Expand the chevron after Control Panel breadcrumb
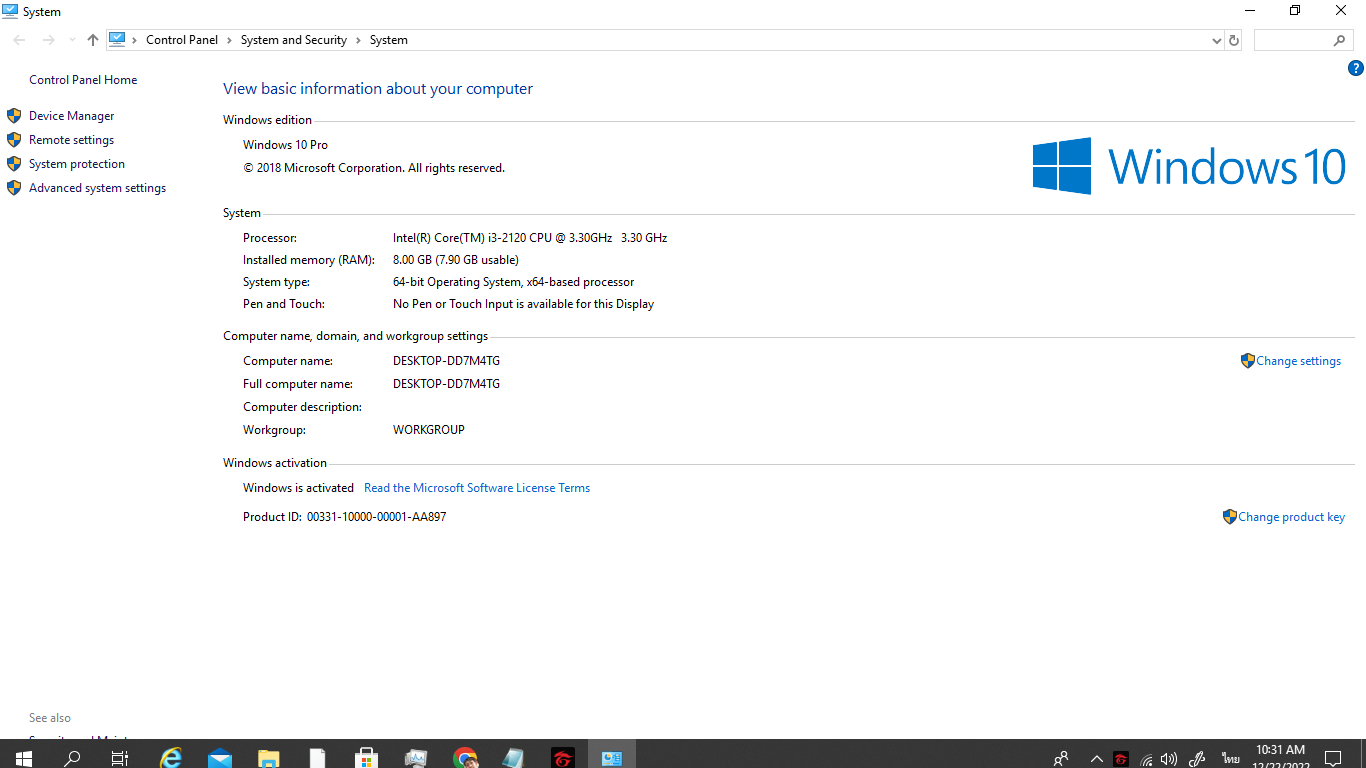 tap(229, 40)
